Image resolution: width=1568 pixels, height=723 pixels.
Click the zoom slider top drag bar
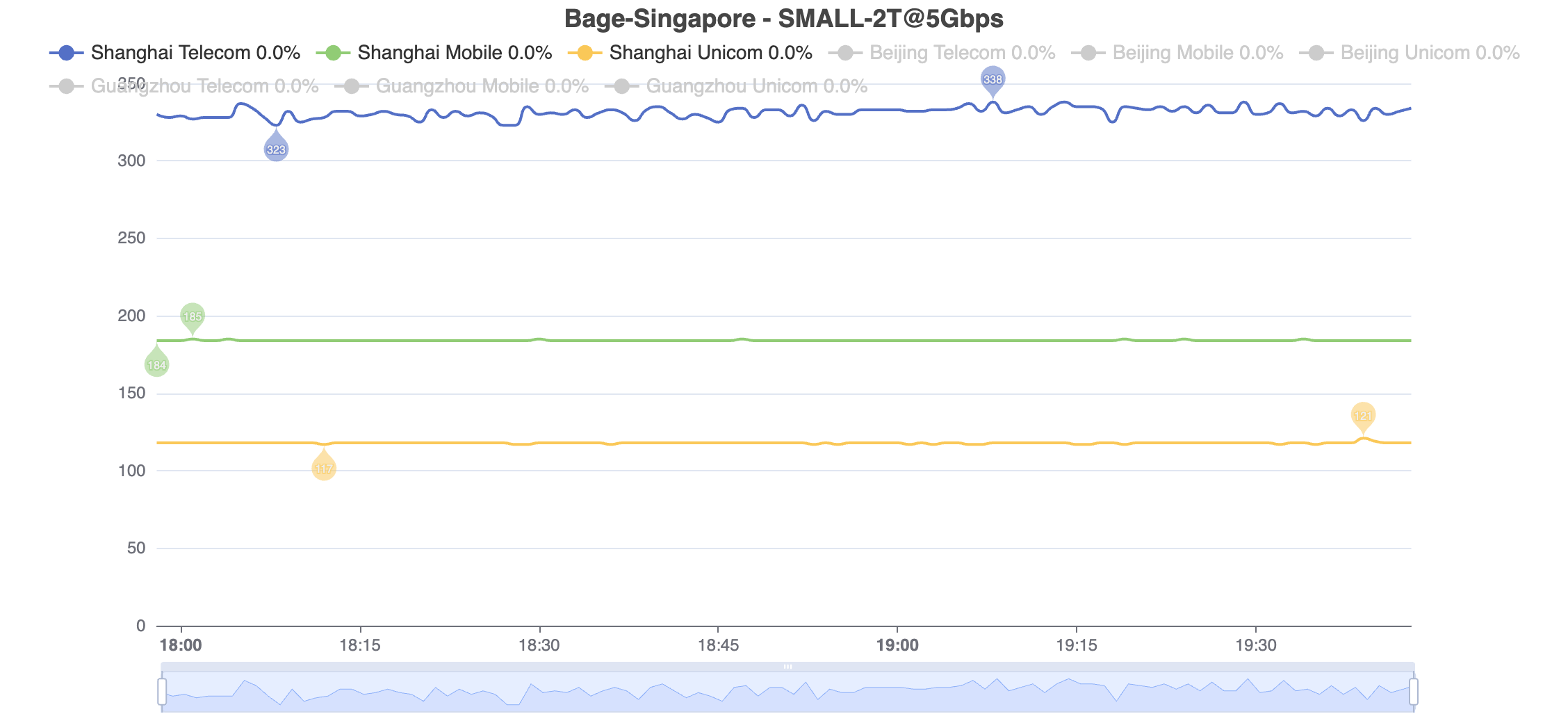[787, 667]
